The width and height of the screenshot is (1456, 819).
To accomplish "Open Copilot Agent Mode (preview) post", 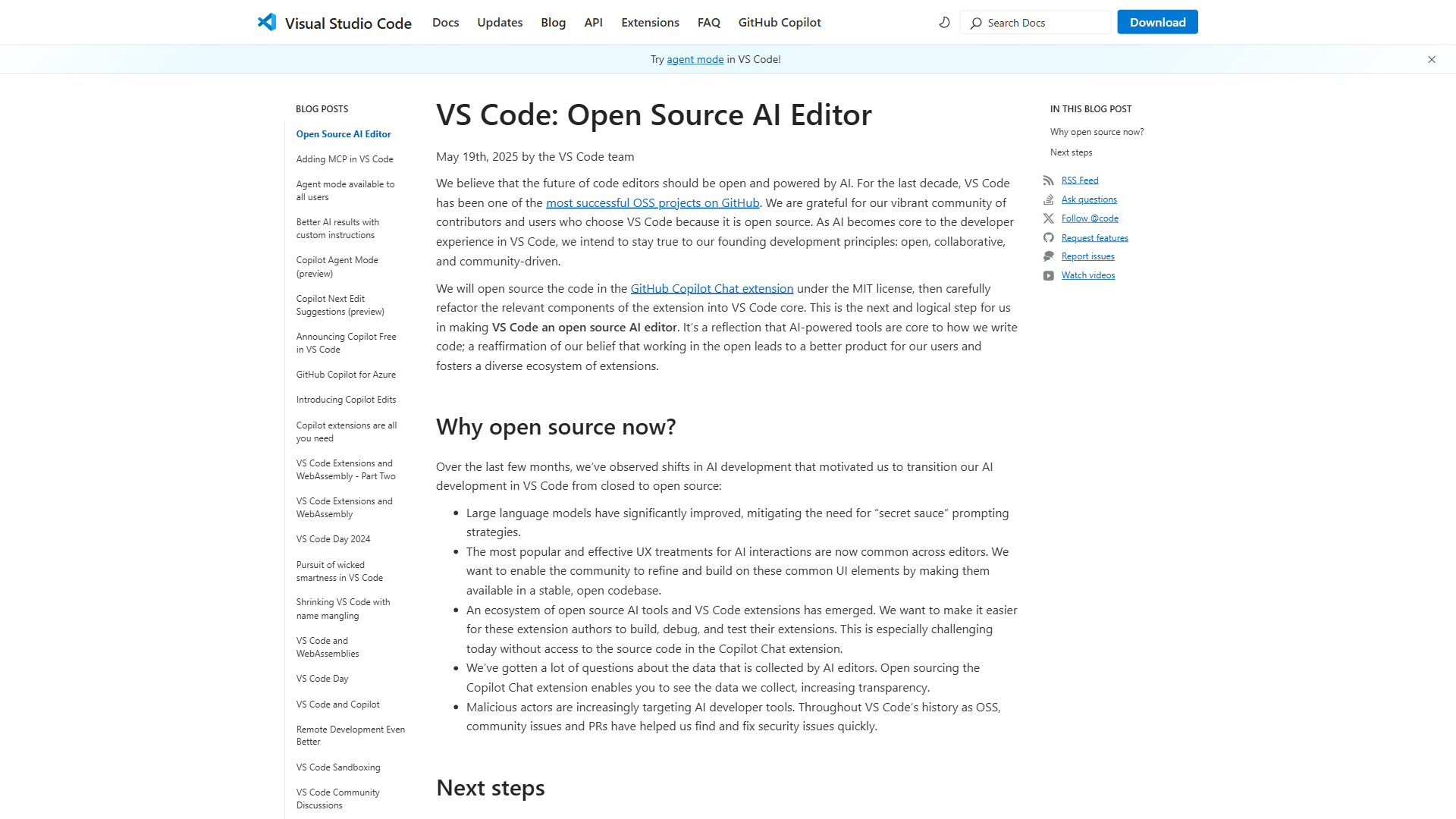I will tap(337, 267).
